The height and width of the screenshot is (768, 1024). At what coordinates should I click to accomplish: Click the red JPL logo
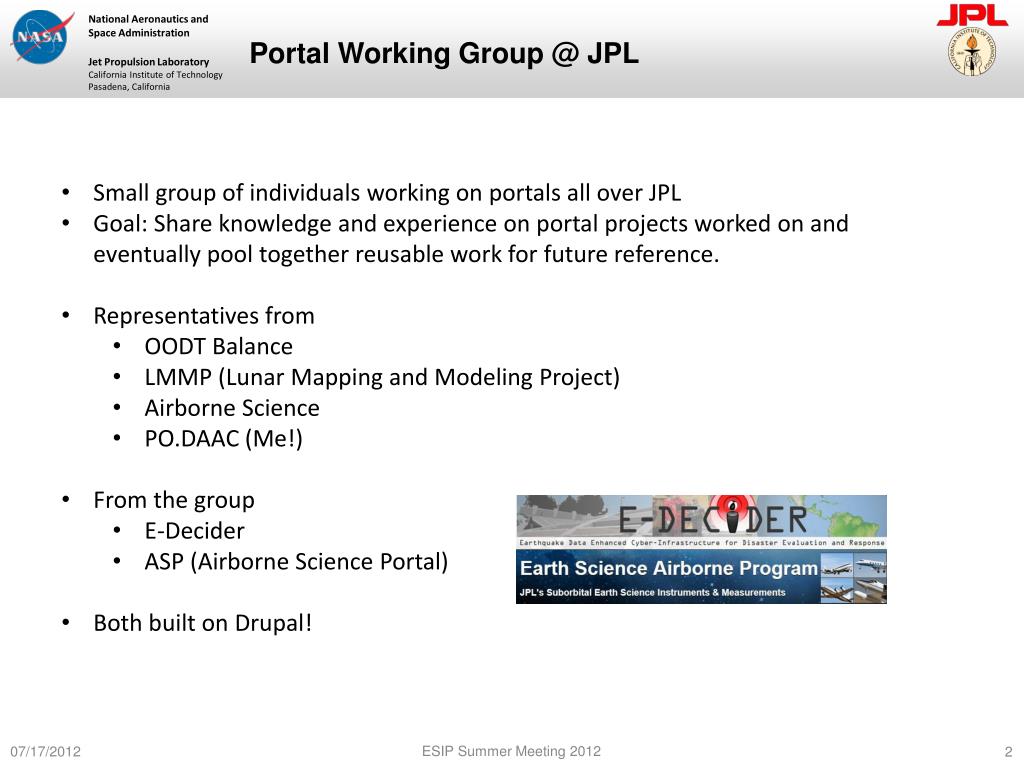coord(972,15)
